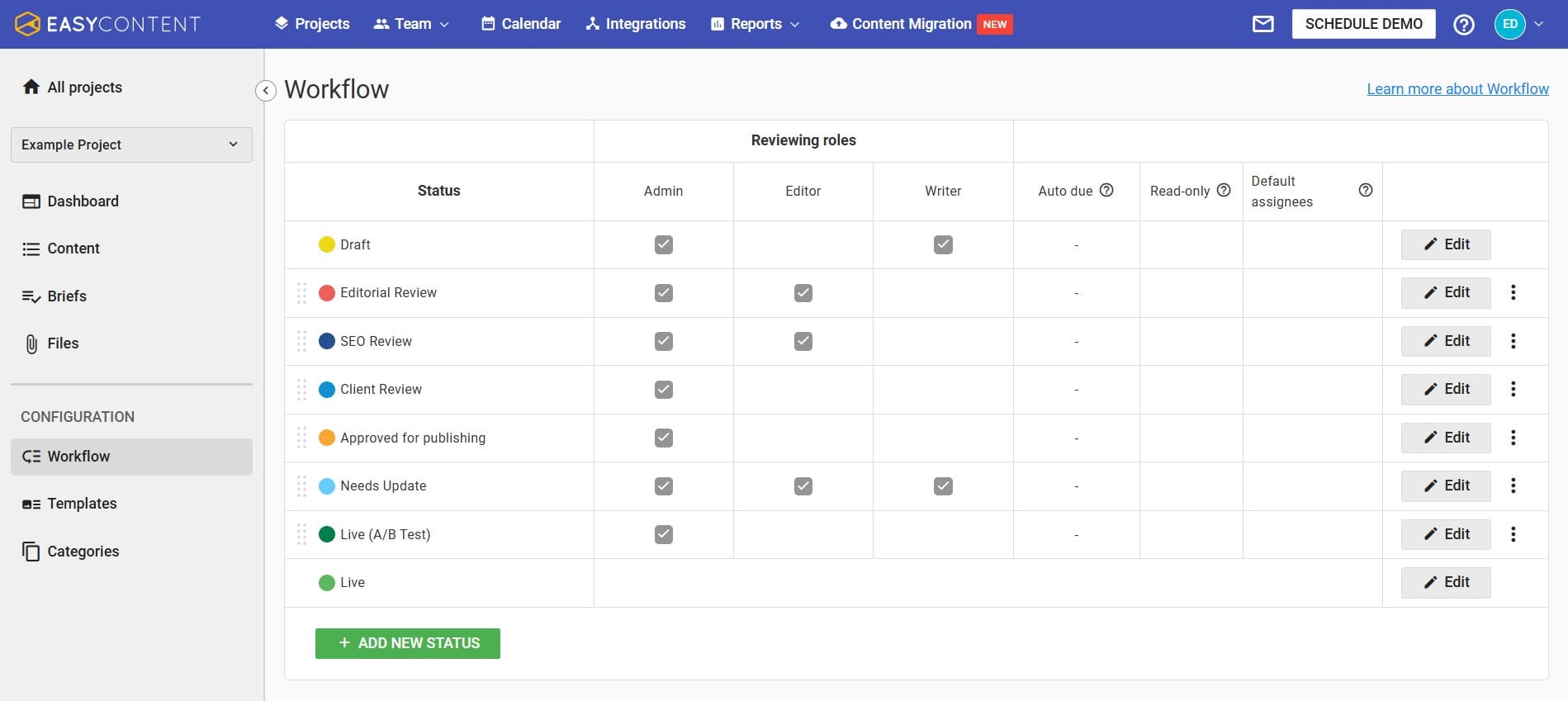Open the Team dropdown menu
This screenshot has height=701, width=1568.
411,24
